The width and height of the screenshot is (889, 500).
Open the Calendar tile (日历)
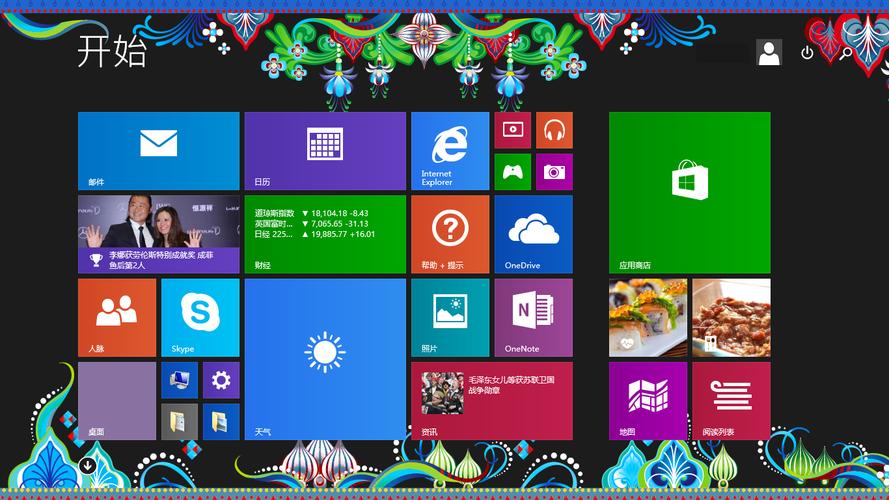point(325,151)
